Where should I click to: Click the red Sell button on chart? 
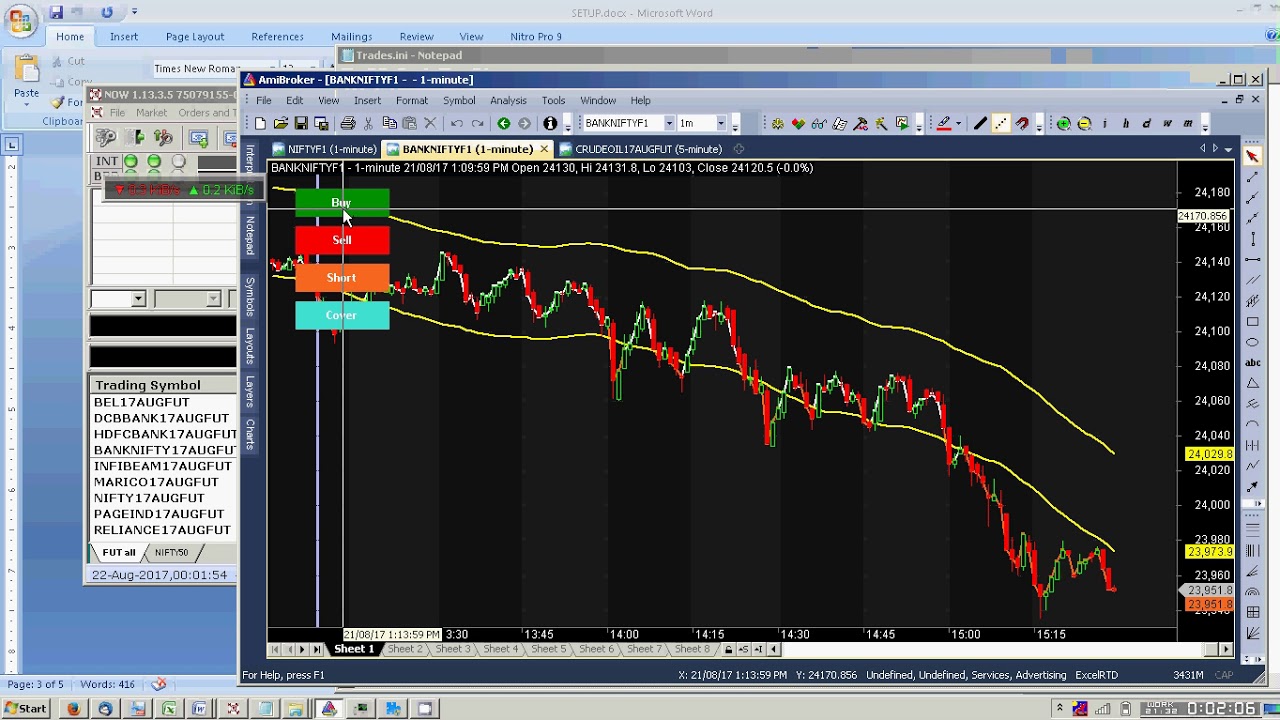point(342,240)
